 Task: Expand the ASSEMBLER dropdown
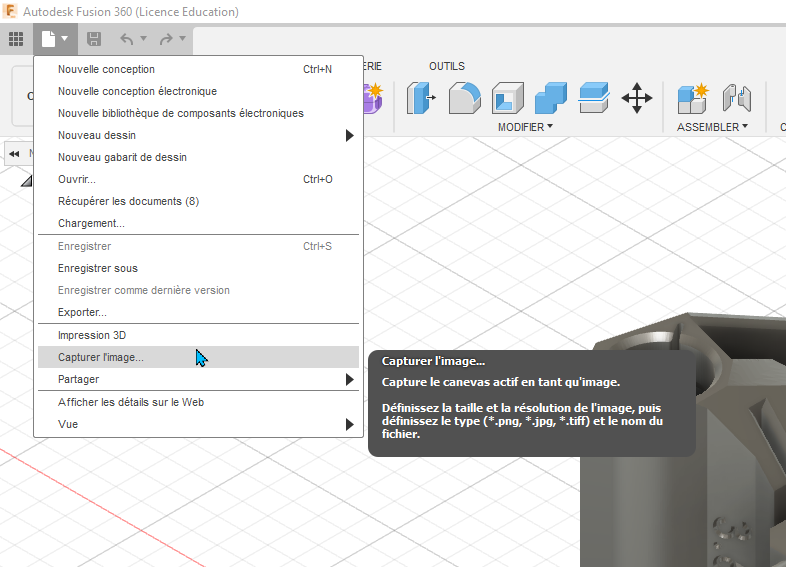point(712,127)
